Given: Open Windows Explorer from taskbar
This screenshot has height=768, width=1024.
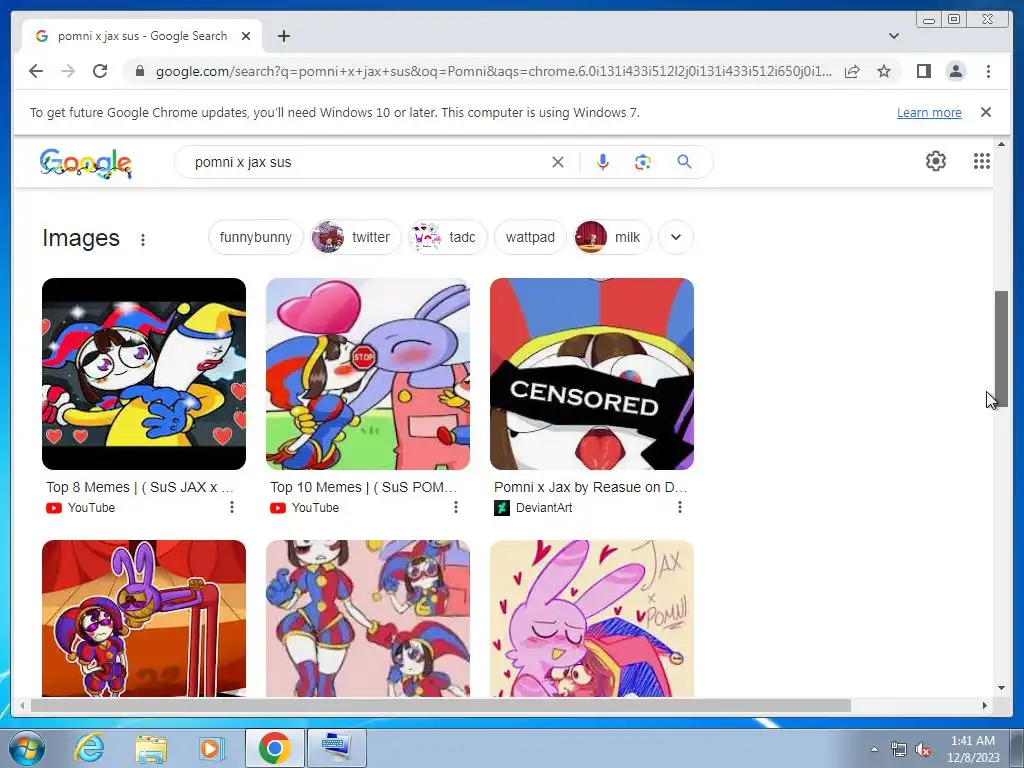Looking at the screenshot, I should 151,748.
